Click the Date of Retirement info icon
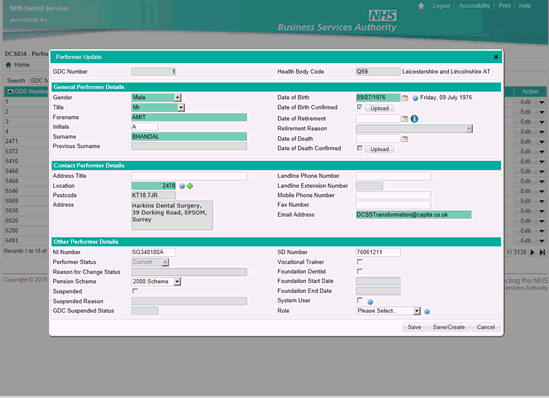The width and height of the screenshot is (549, 398). (x=415, y=119)
